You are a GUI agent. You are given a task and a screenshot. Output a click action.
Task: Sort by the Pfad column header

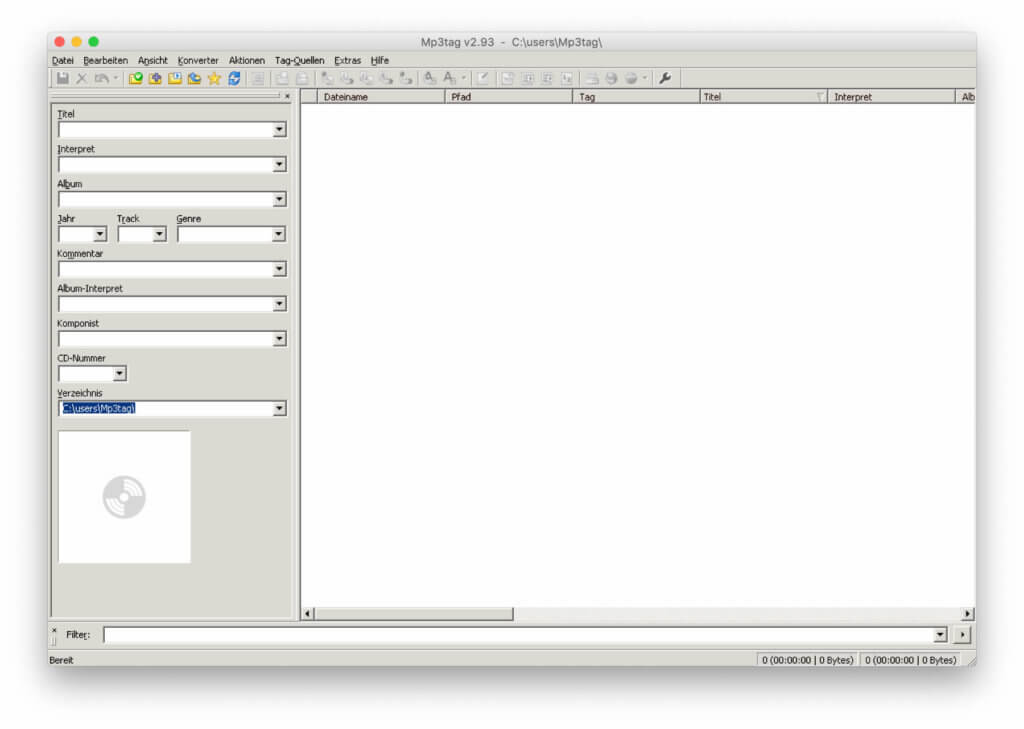[508, 97]
